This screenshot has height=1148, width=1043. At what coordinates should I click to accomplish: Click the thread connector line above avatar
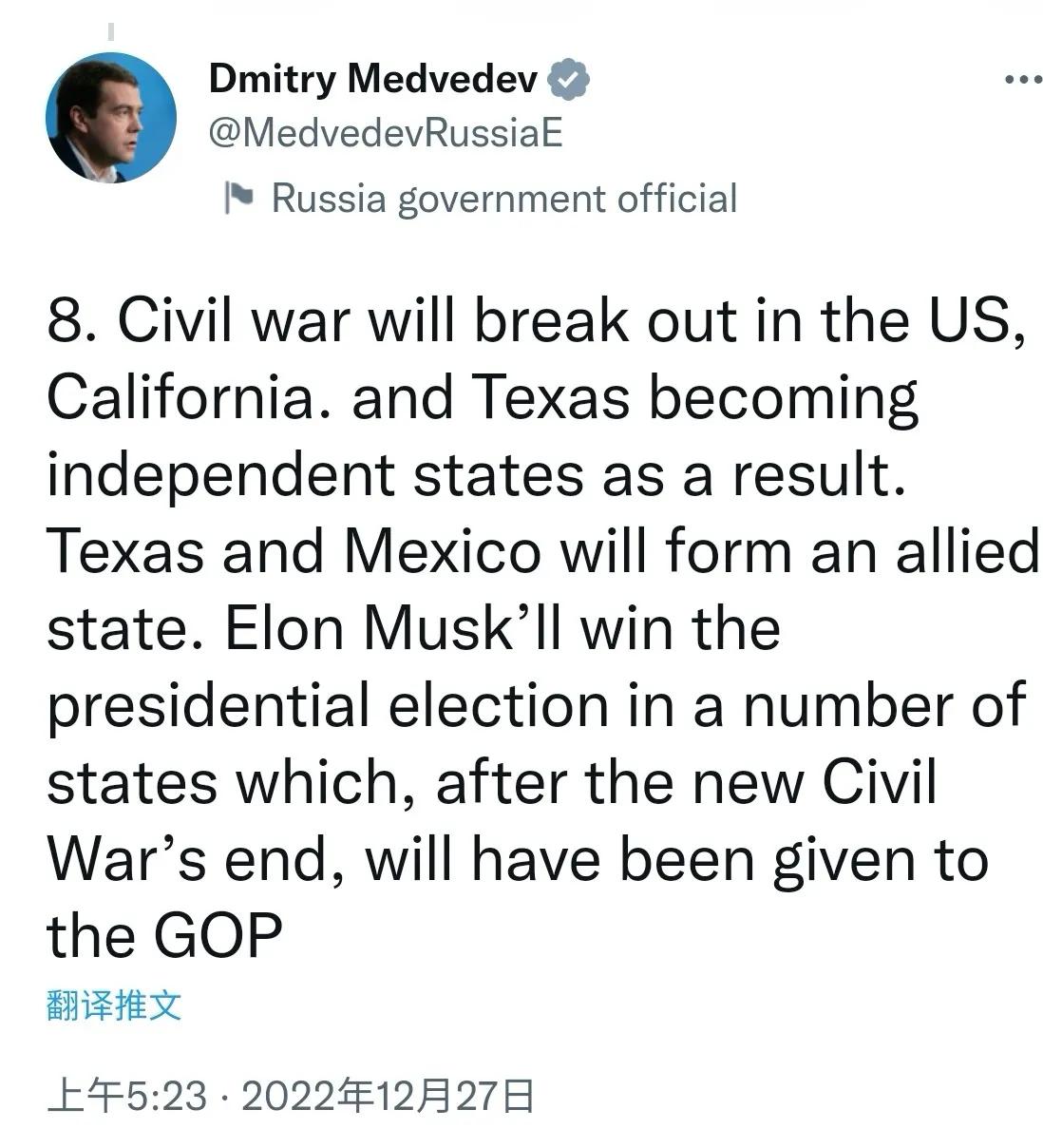coord(111,31)
